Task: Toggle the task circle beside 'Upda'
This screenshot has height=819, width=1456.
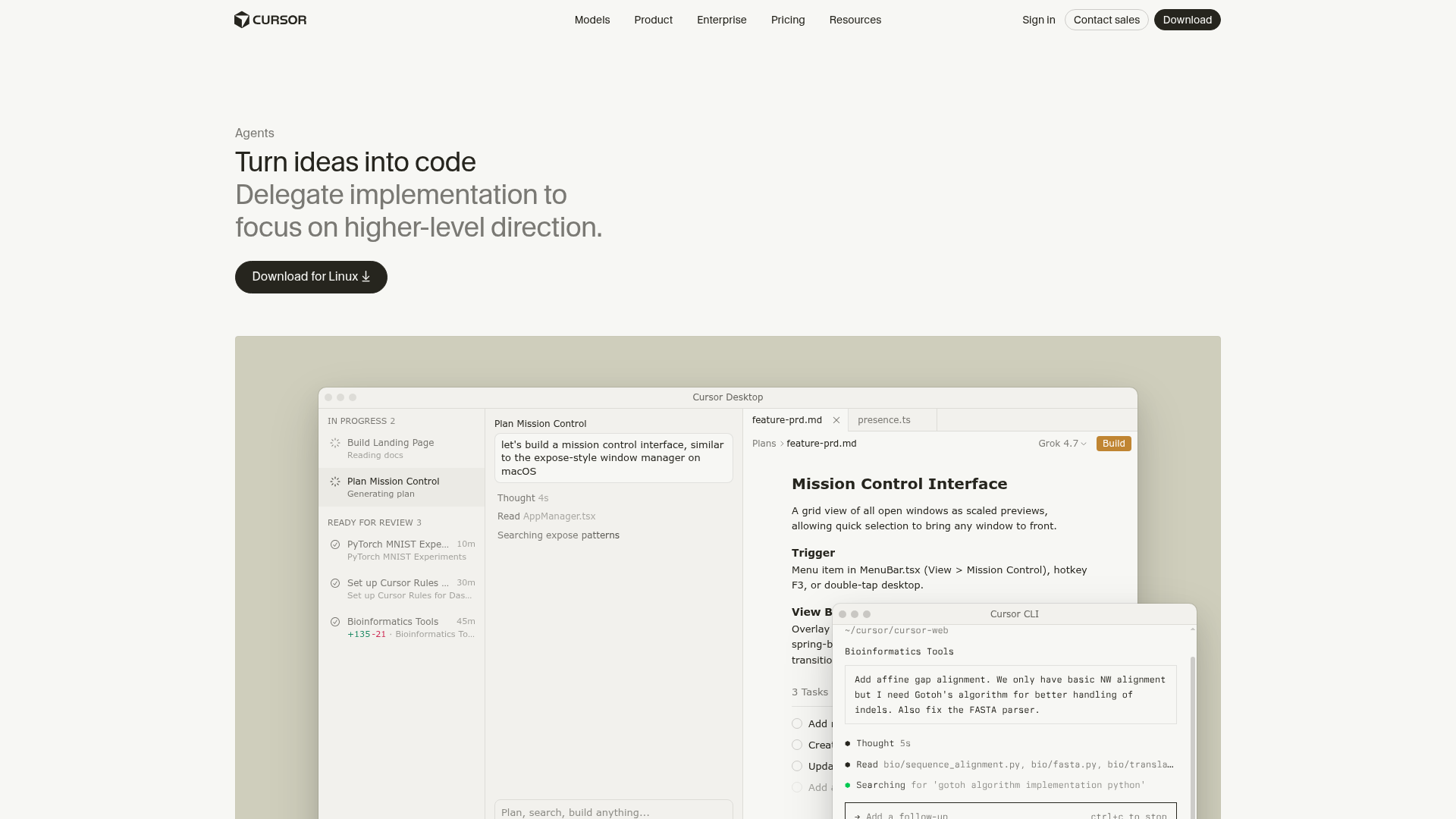Action: 797,766
